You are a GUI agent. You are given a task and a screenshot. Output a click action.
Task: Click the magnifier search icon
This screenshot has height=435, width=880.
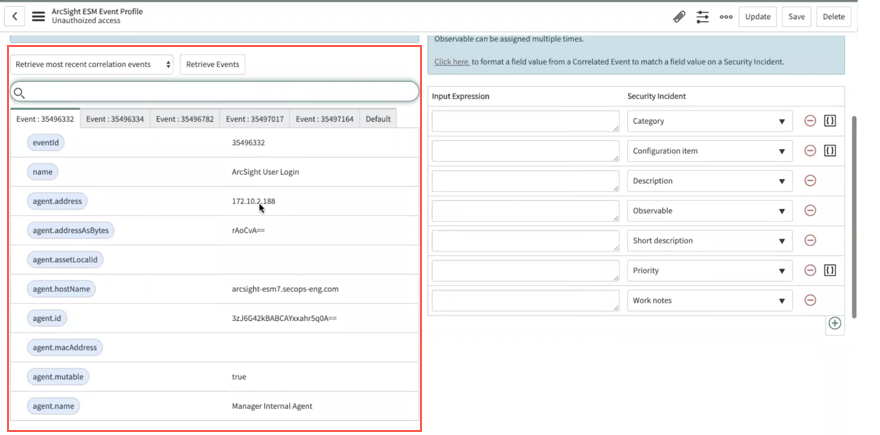point(19,93)
